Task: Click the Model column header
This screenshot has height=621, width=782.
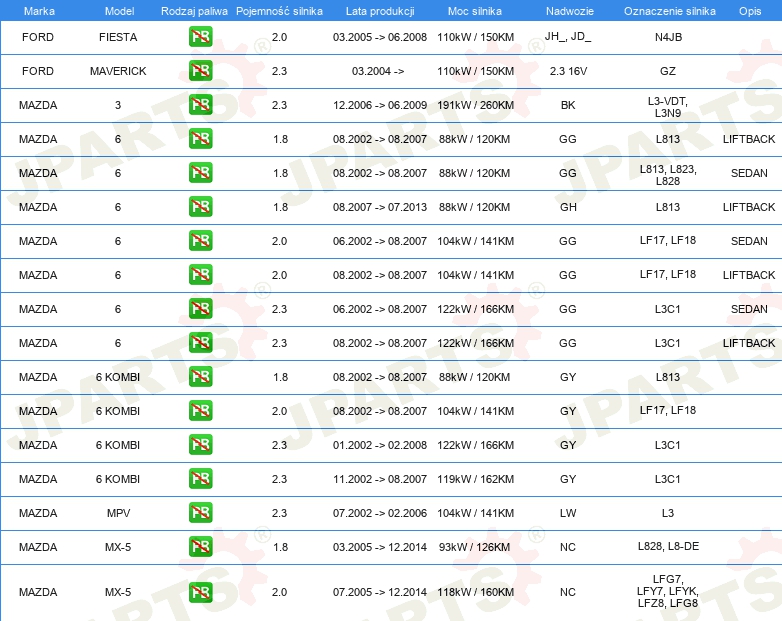Action: point(119,11)
